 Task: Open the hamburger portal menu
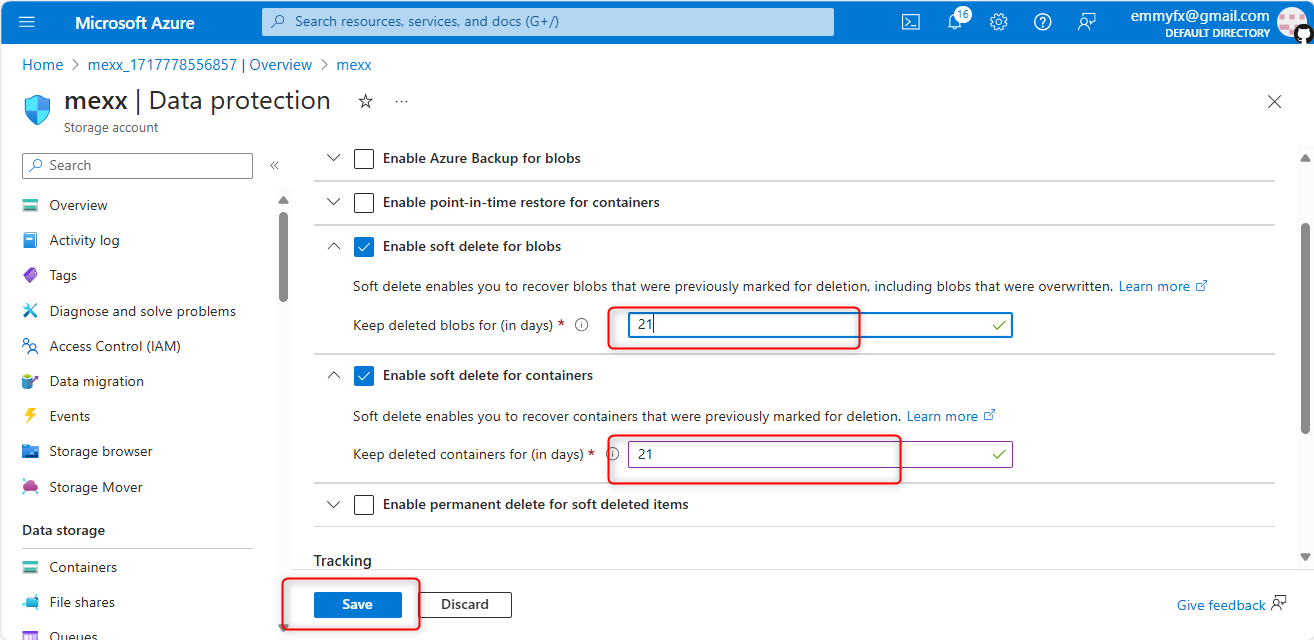(27, 22)
